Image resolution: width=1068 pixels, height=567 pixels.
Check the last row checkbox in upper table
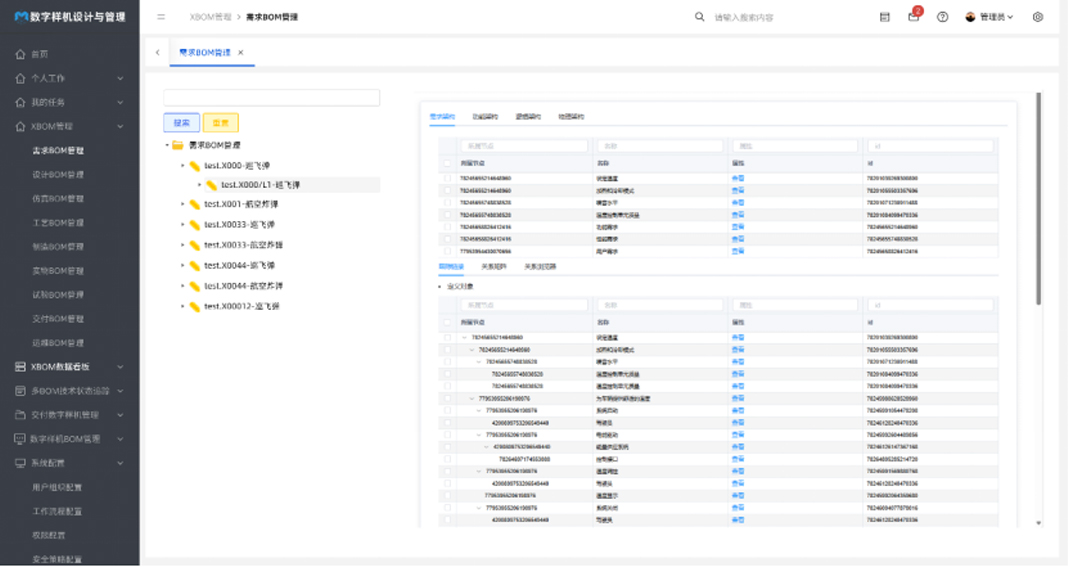pyautogui.click(x=447, y=251)
